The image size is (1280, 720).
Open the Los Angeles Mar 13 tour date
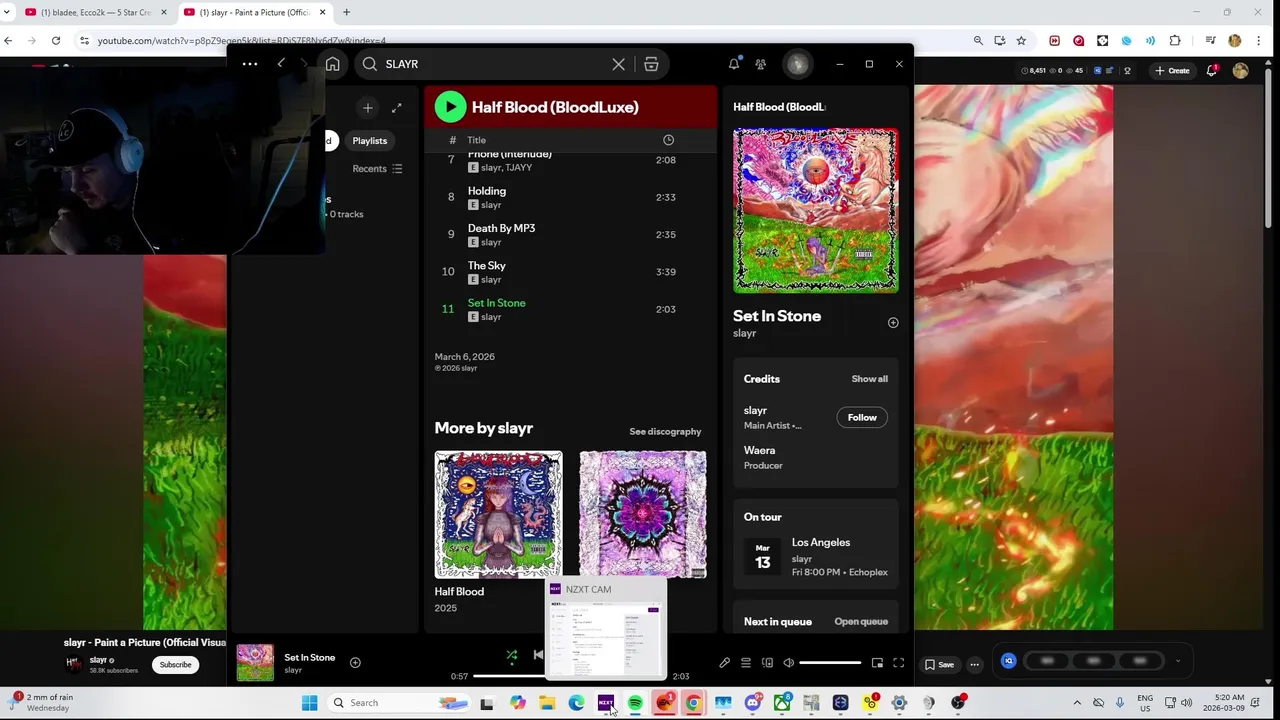pos(815,557)
